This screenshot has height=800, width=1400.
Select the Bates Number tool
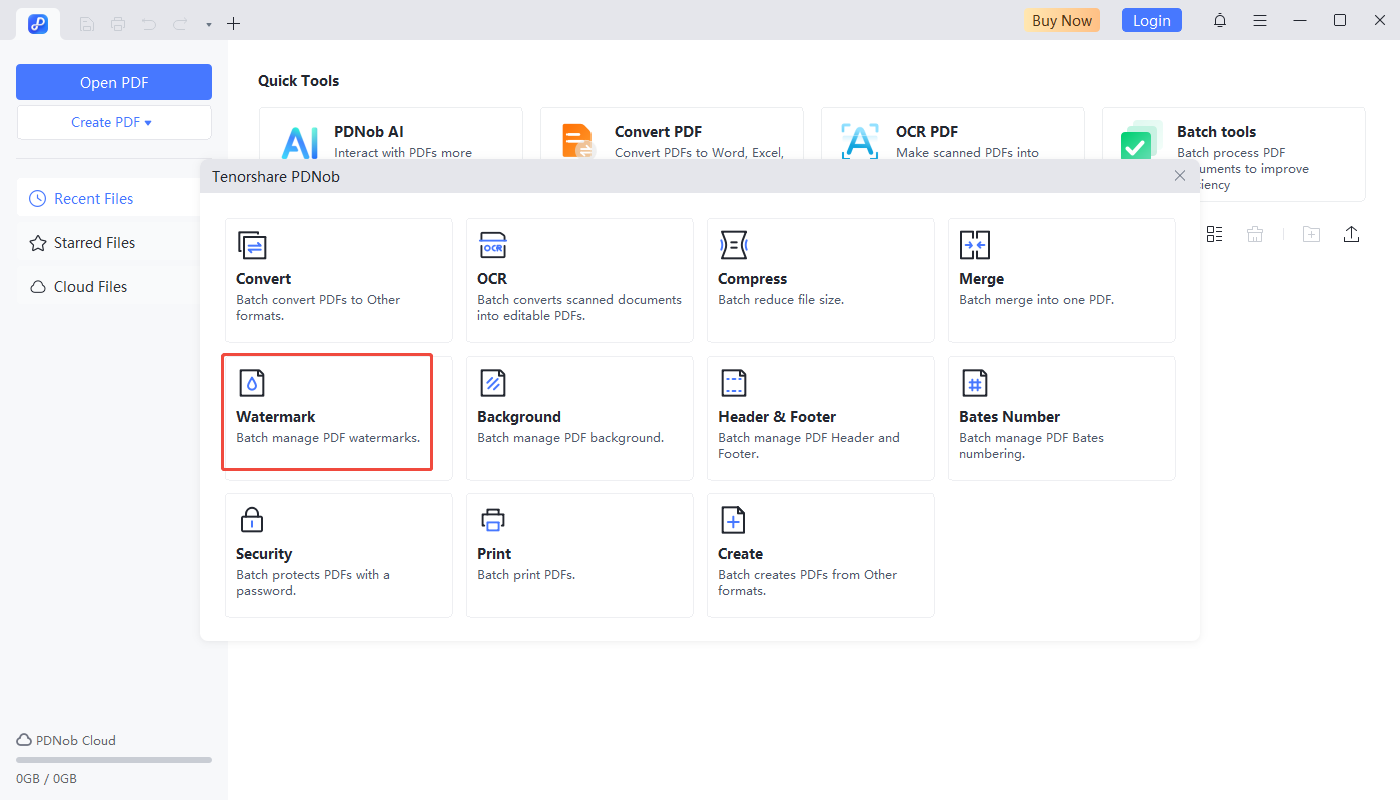click(x=1061, y=418)
